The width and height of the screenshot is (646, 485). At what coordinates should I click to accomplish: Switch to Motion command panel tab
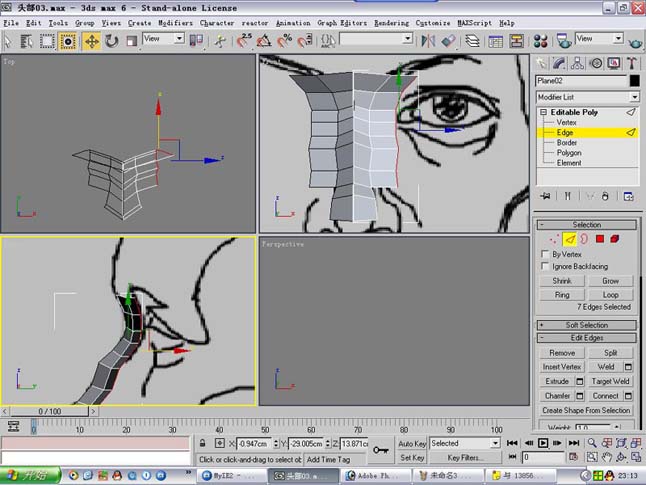click(x=596, y=63)
